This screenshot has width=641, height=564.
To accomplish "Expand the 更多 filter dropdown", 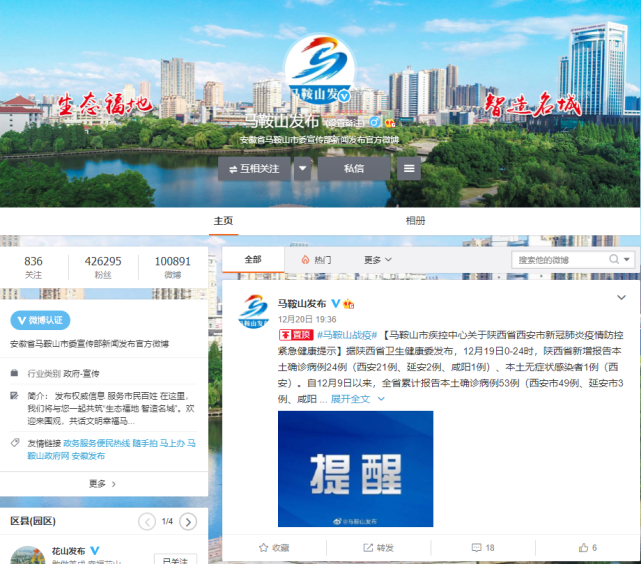I will (378, 260).
